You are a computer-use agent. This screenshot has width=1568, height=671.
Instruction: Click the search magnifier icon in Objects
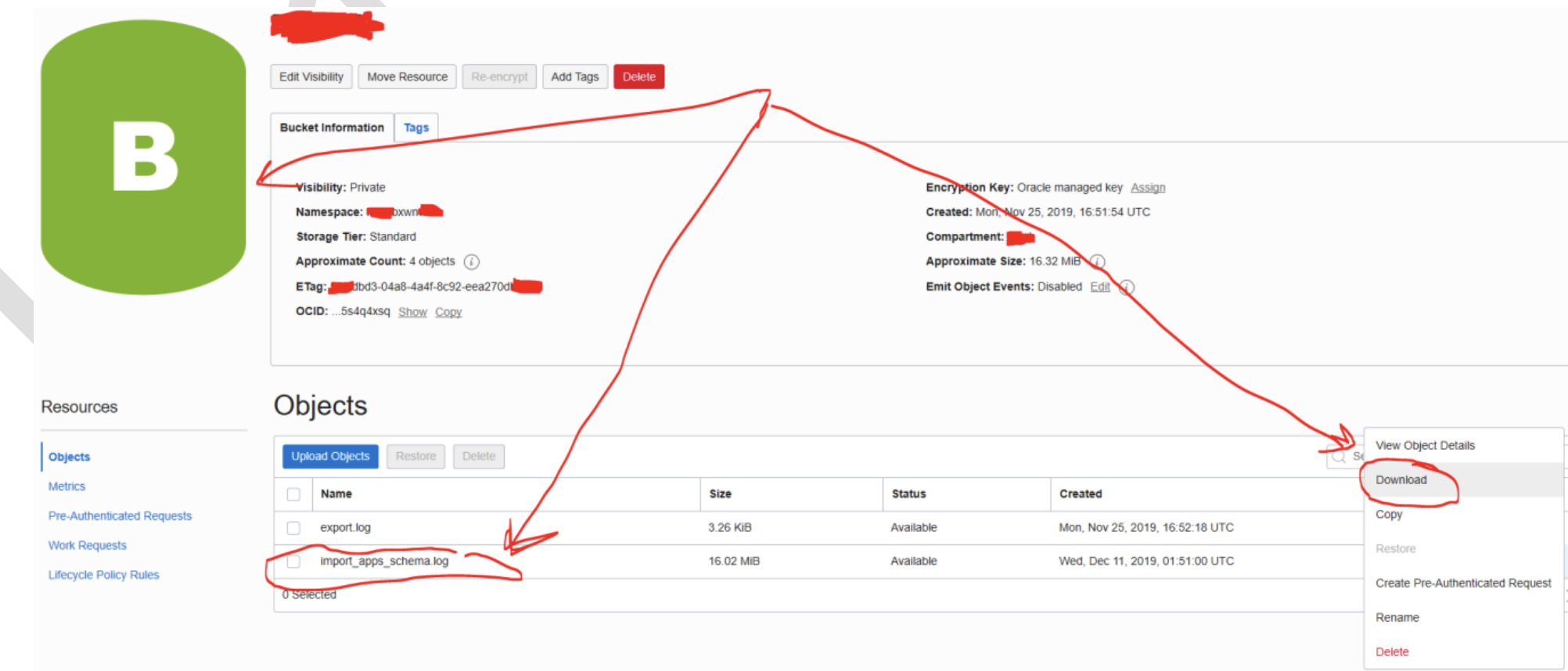point(1339,457)
